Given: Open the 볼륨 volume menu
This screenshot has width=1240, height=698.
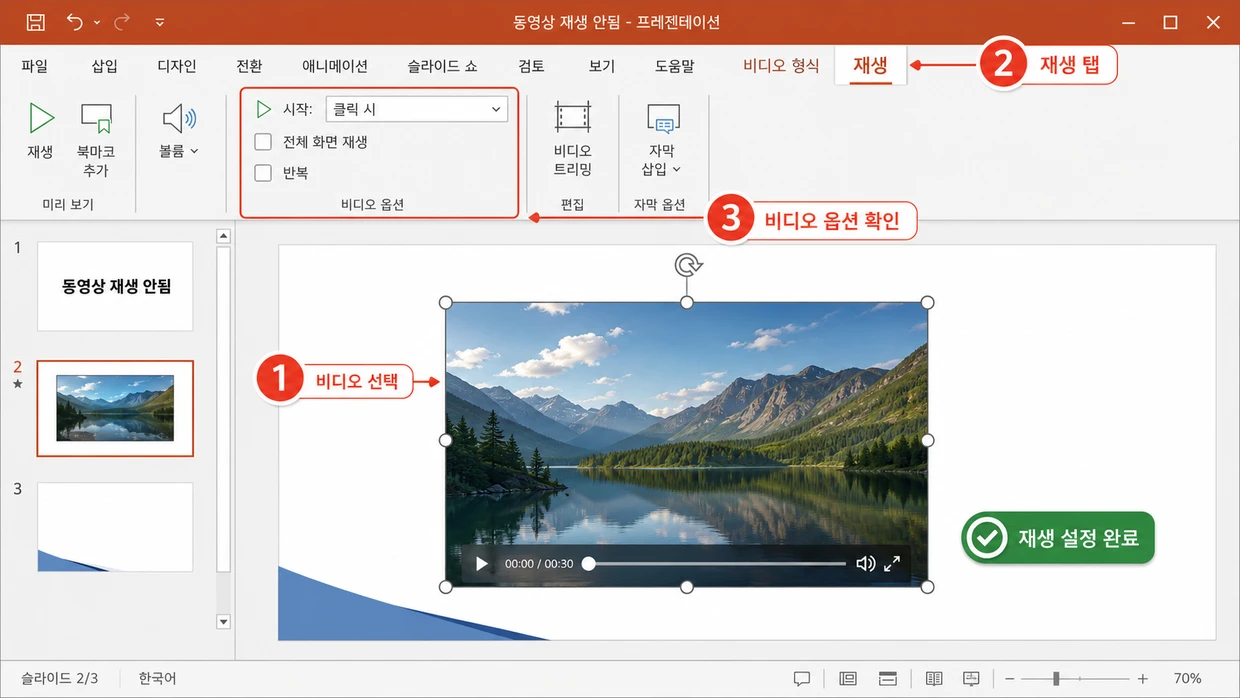Looking at the screenshot, I should (179, 131).
